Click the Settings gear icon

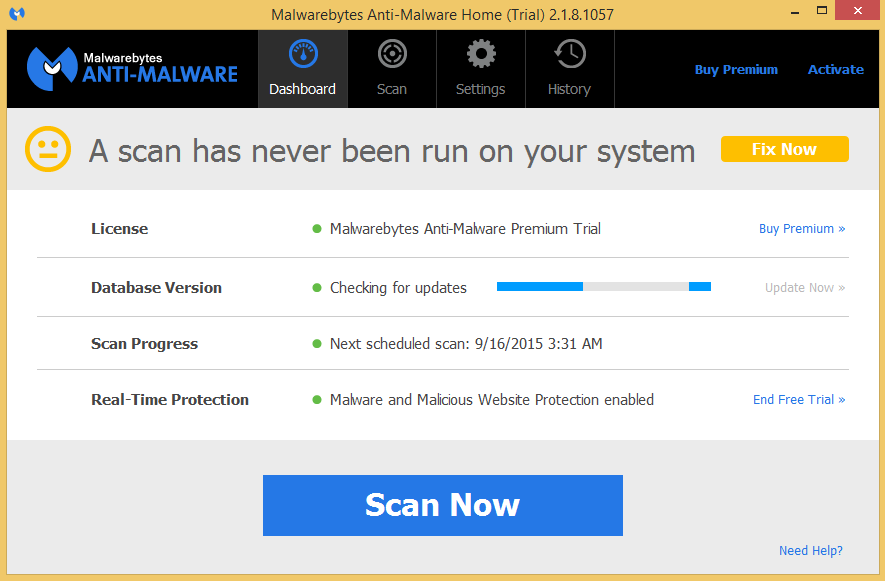pos(481,54)
